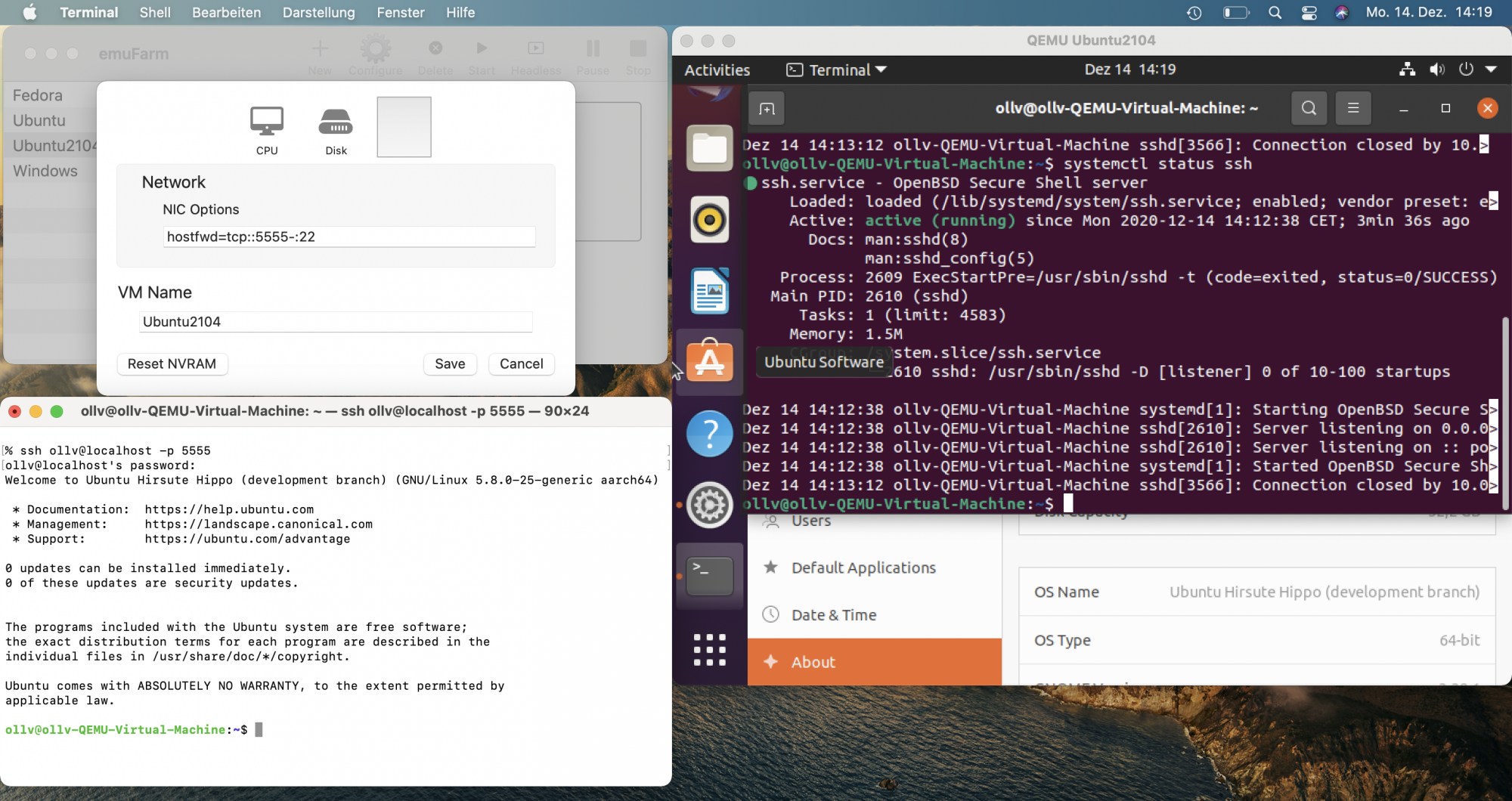The image size is (1512, 801).
Task: Select the Windows VM in emuFarm list
Action: (x=45, y=171)
